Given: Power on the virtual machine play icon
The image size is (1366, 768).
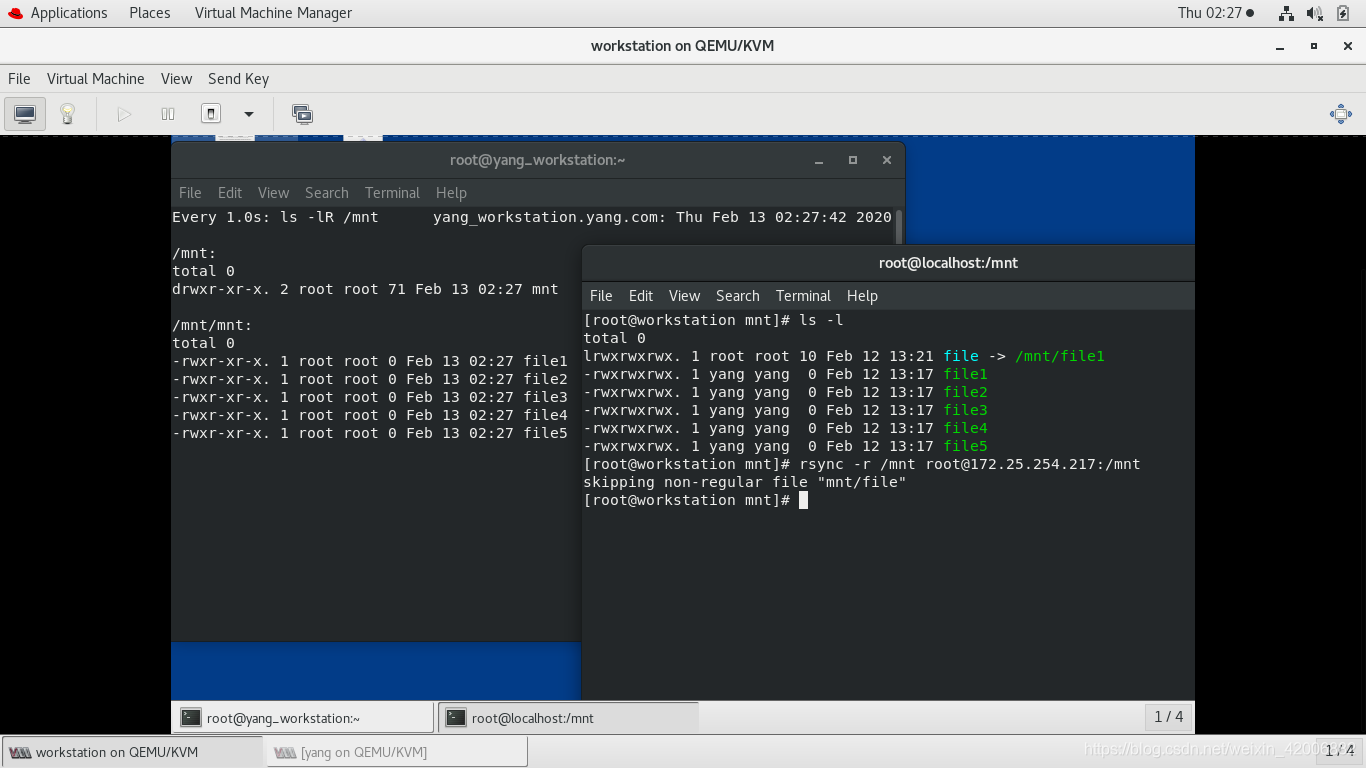Looking at the screenshot, I should [124, 114].
